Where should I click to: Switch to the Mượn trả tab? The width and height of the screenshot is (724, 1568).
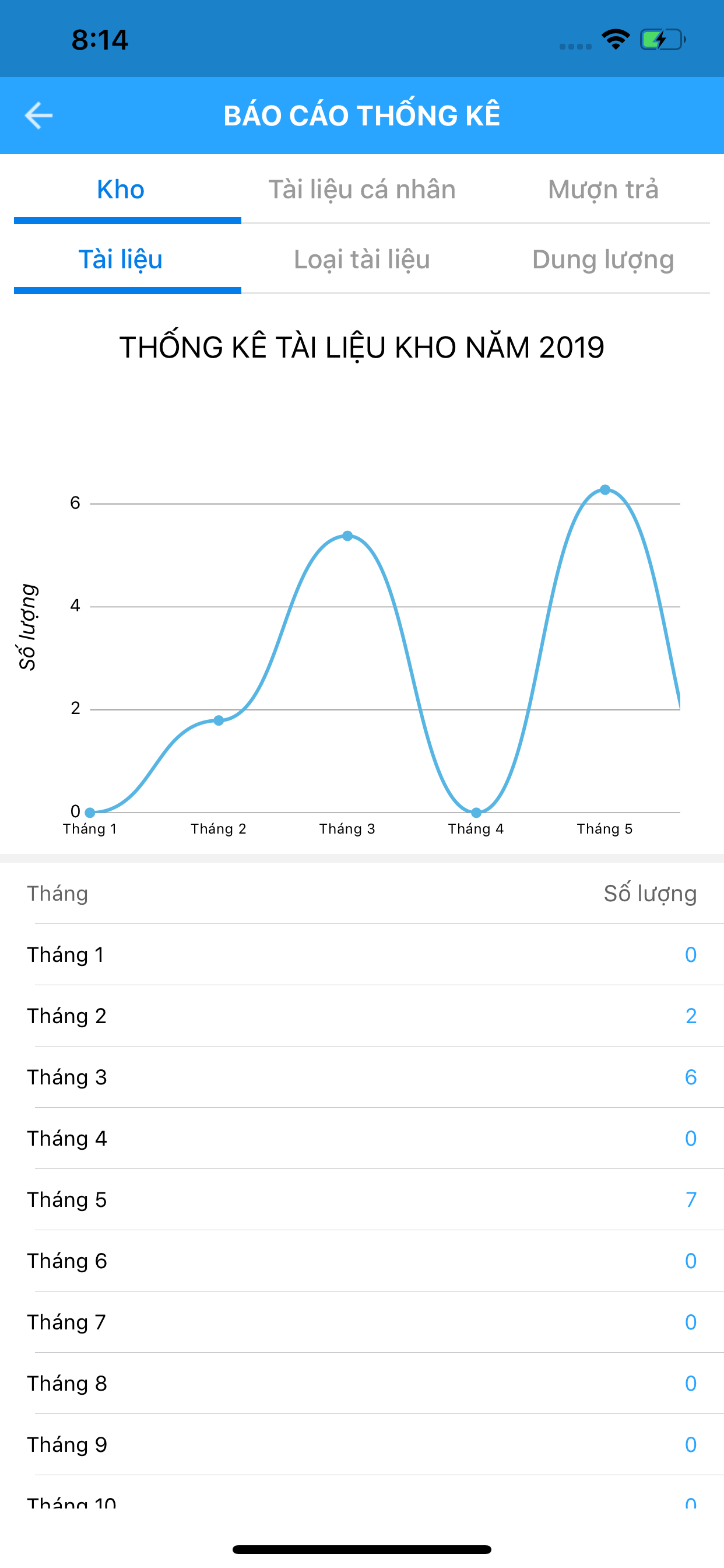(603, 190)
